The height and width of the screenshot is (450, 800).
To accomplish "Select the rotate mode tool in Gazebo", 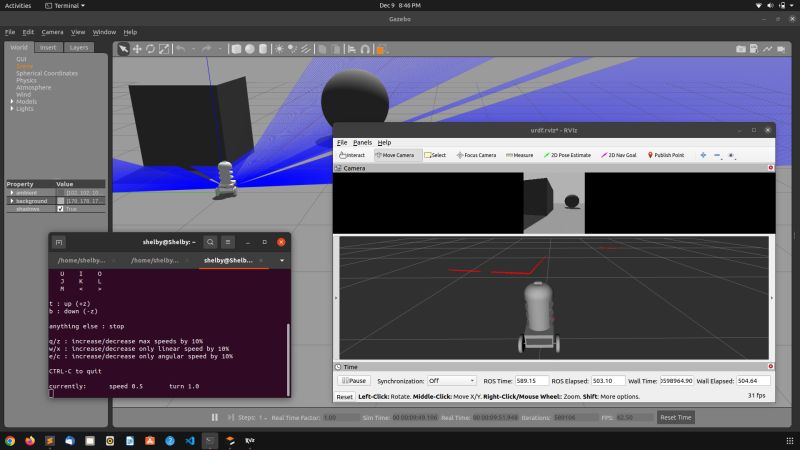I will 150,48.
